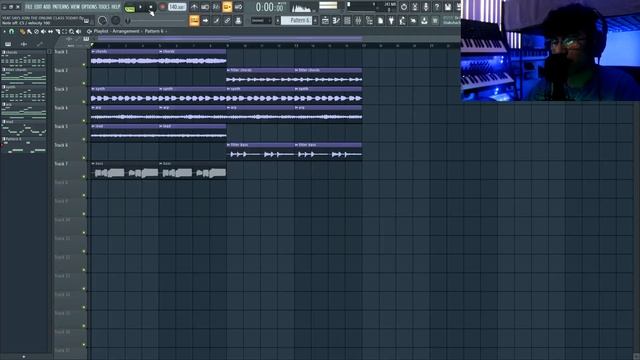
Task: Mute Track 7 using its green dot
Action: [84, 176]
